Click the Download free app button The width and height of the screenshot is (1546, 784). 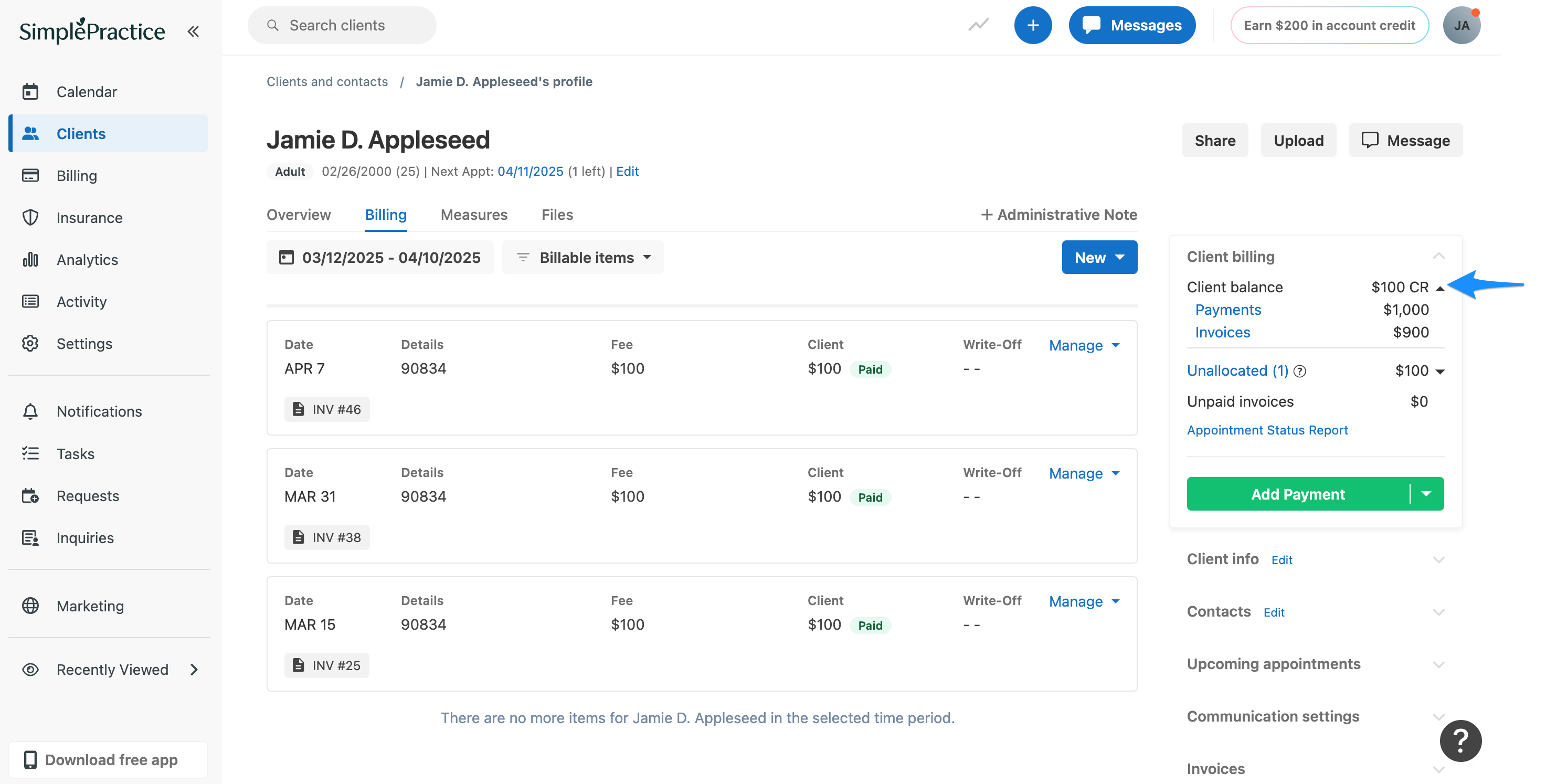(x=109, y=759)
